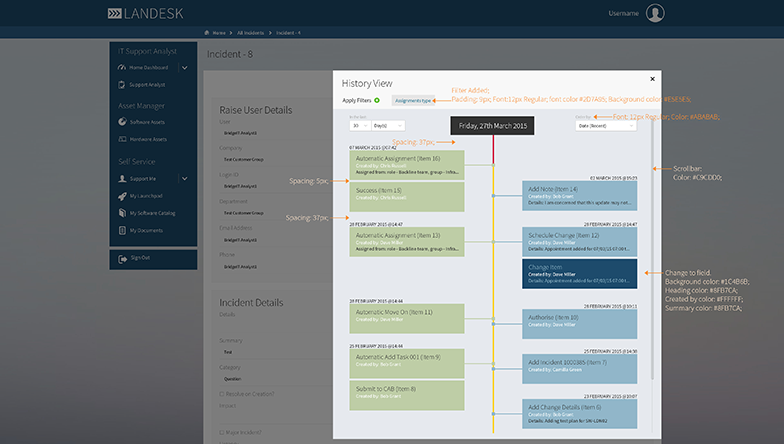
Task: Click the user avatar icon in header
Action: click(654, 13)
